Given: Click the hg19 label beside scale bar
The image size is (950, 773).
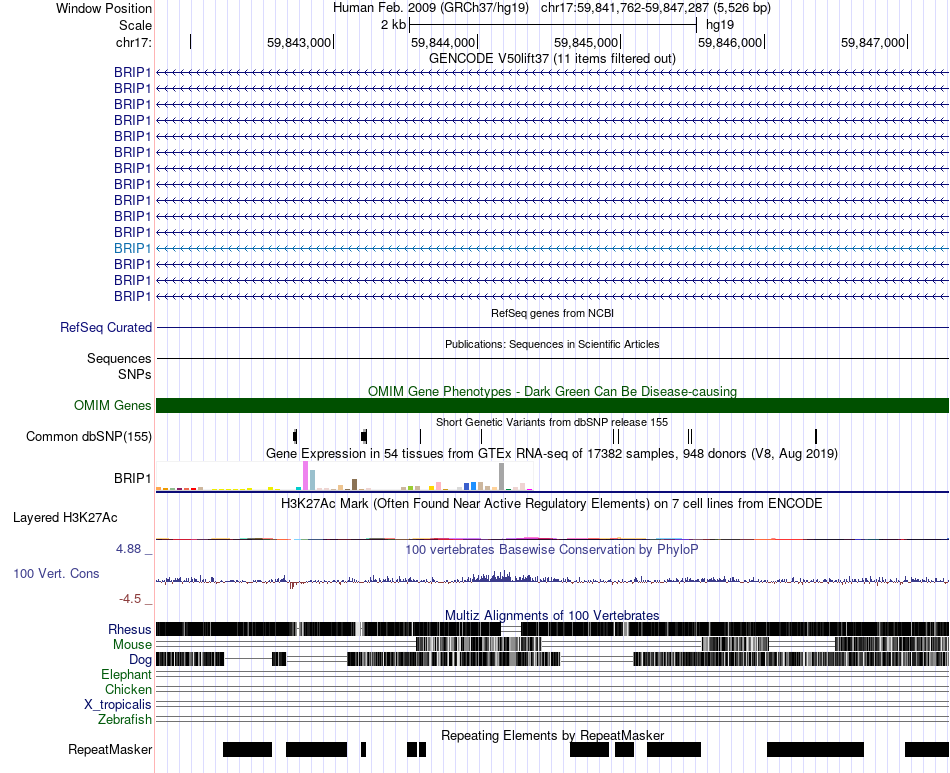Looking at the screenshot, I should (720, 25).
